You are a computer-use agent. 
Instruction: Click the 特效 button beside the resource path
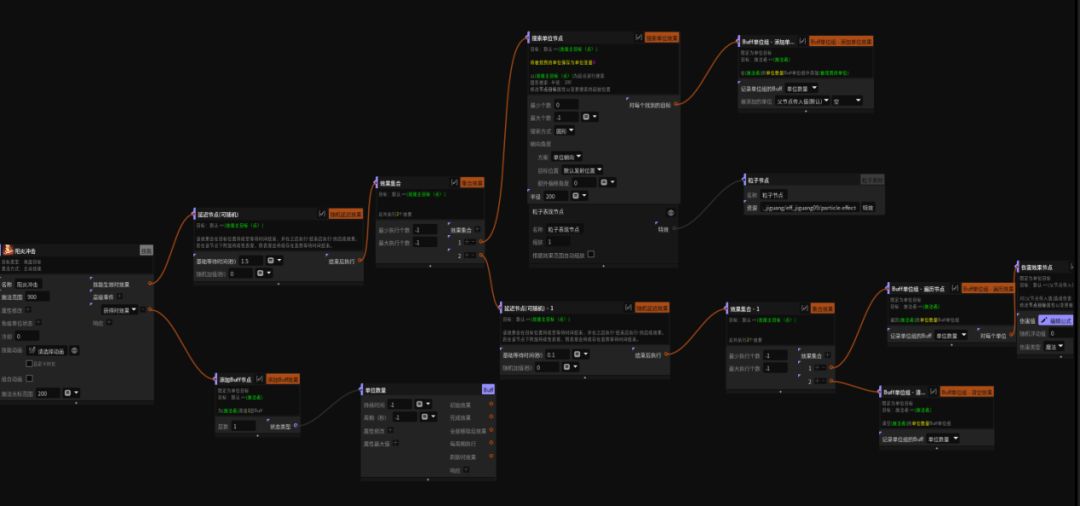869,207
